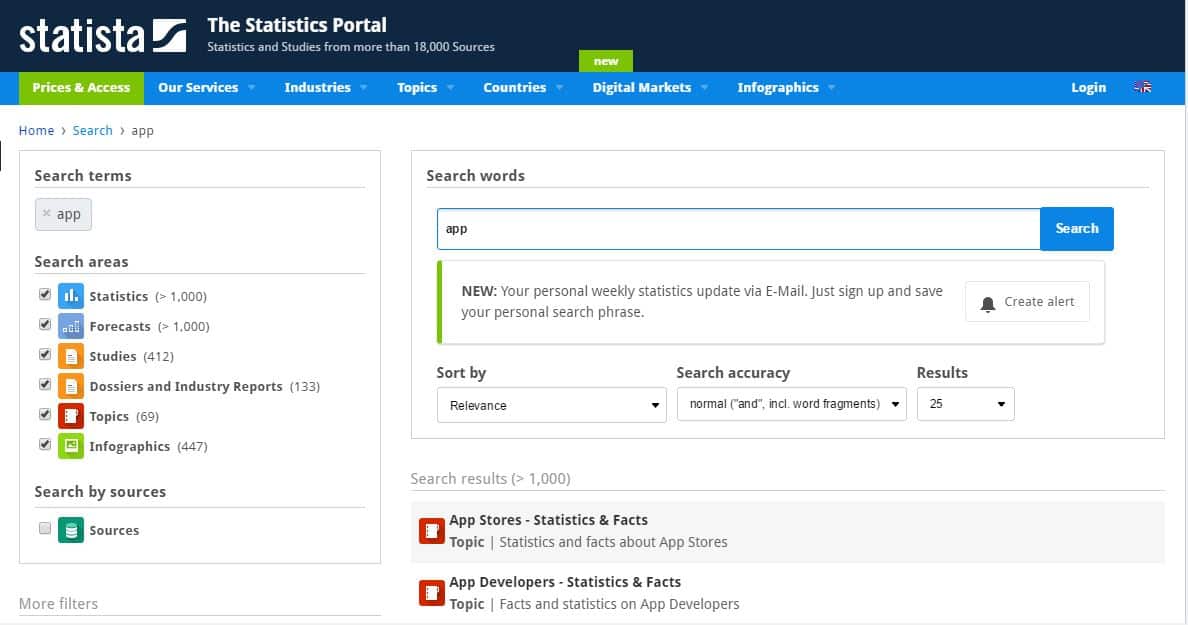Open App Developers - Statistics & Facts result
Image resolution: width=1188 pixels, height=625 pixels.
coord(565,582)
